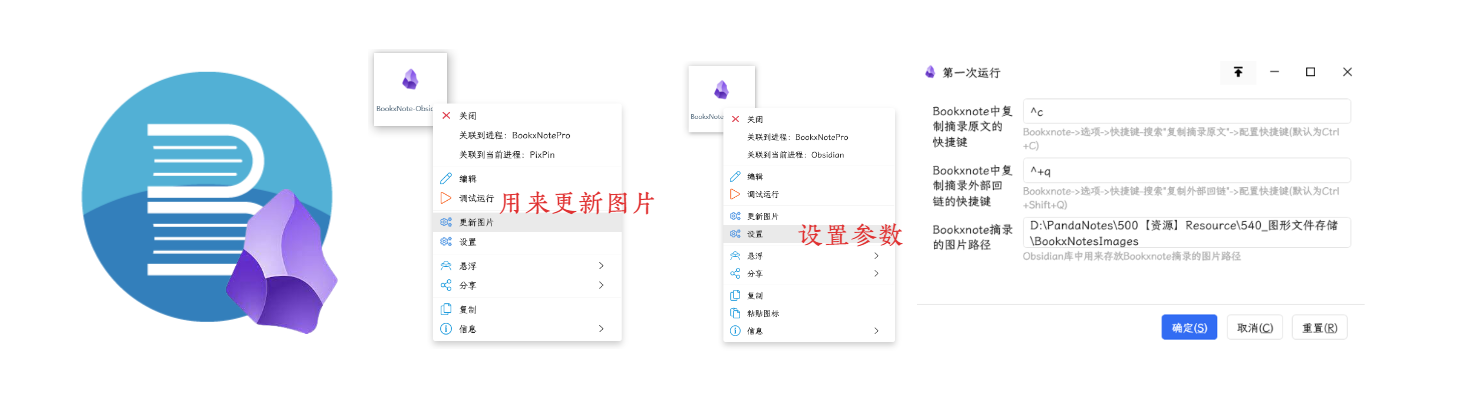Click the 调试运行 play icon in the Obsidian menu
This screenshot has width=1466, height=400.
[x=735, y=194]
